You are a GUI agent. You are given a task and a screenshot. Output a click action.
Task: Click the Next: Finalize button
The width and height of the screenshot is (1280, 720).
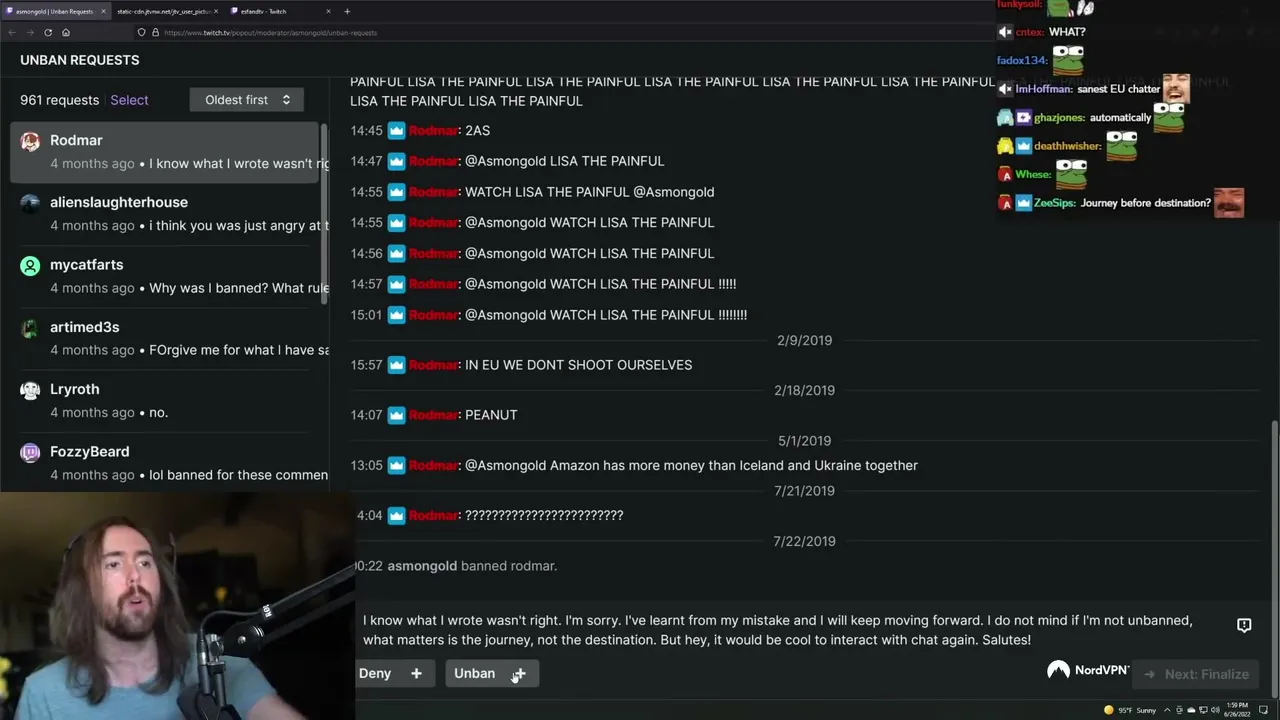tap(1195, 674)
